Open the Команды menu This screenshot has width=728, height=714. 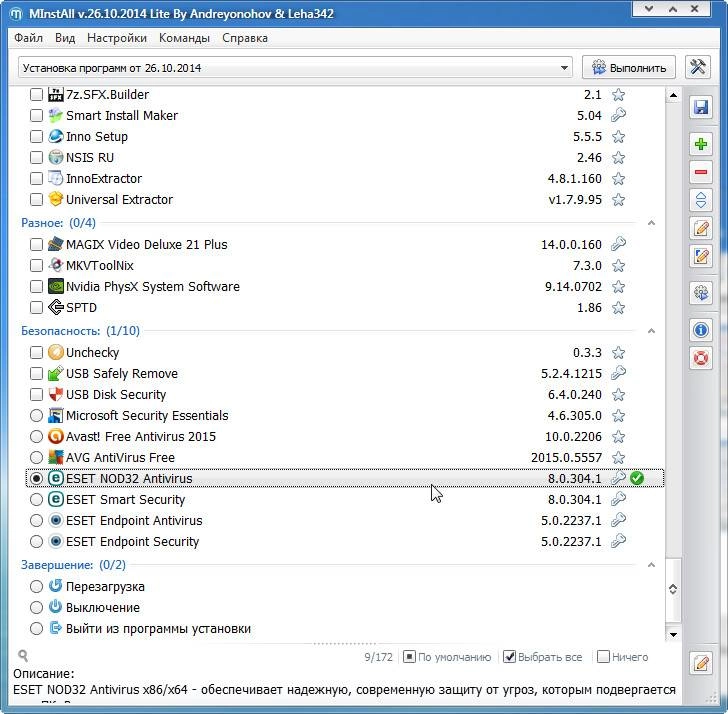coord(184,38)
